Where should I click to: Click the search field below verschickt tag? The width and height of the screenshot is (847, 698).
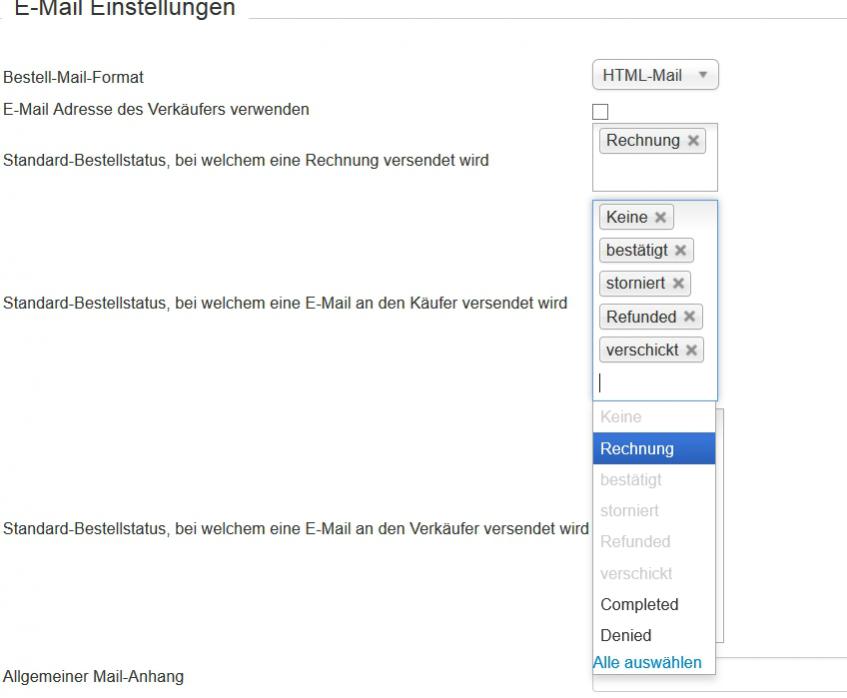pyautogui.click(x=654, y=382)
